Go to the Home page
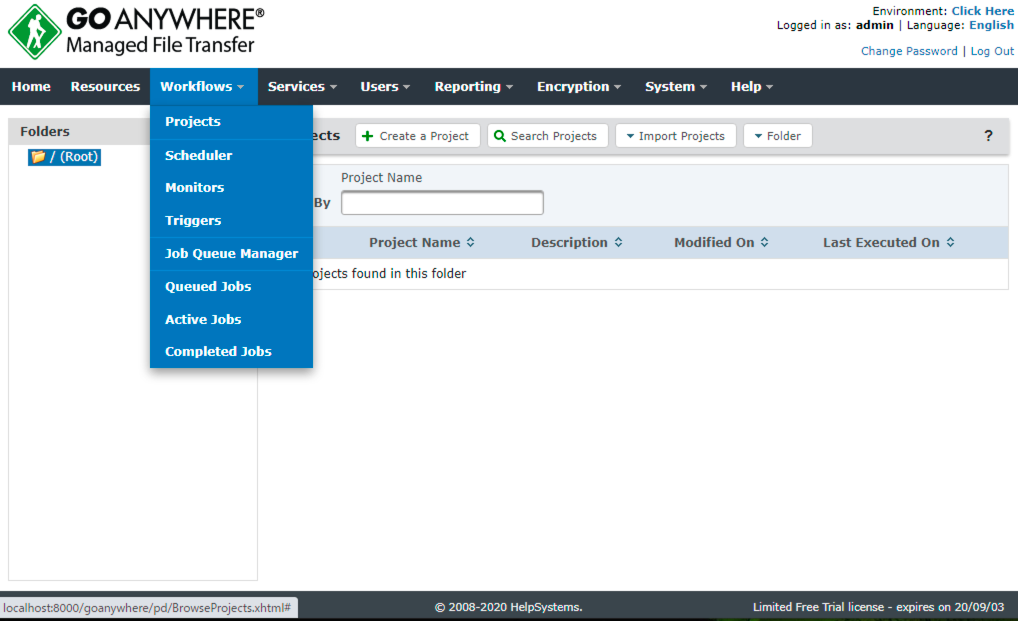The image size is (1018, 621). [31, 86]
